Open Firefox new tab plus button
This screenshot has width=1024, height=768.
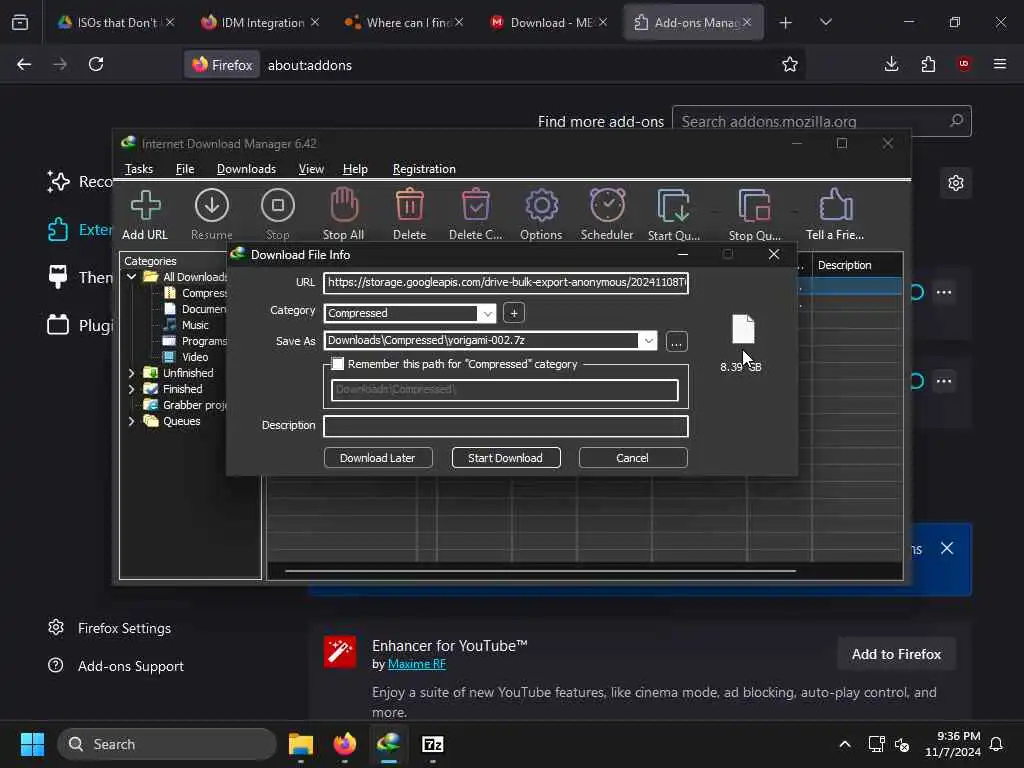[786, 23]
